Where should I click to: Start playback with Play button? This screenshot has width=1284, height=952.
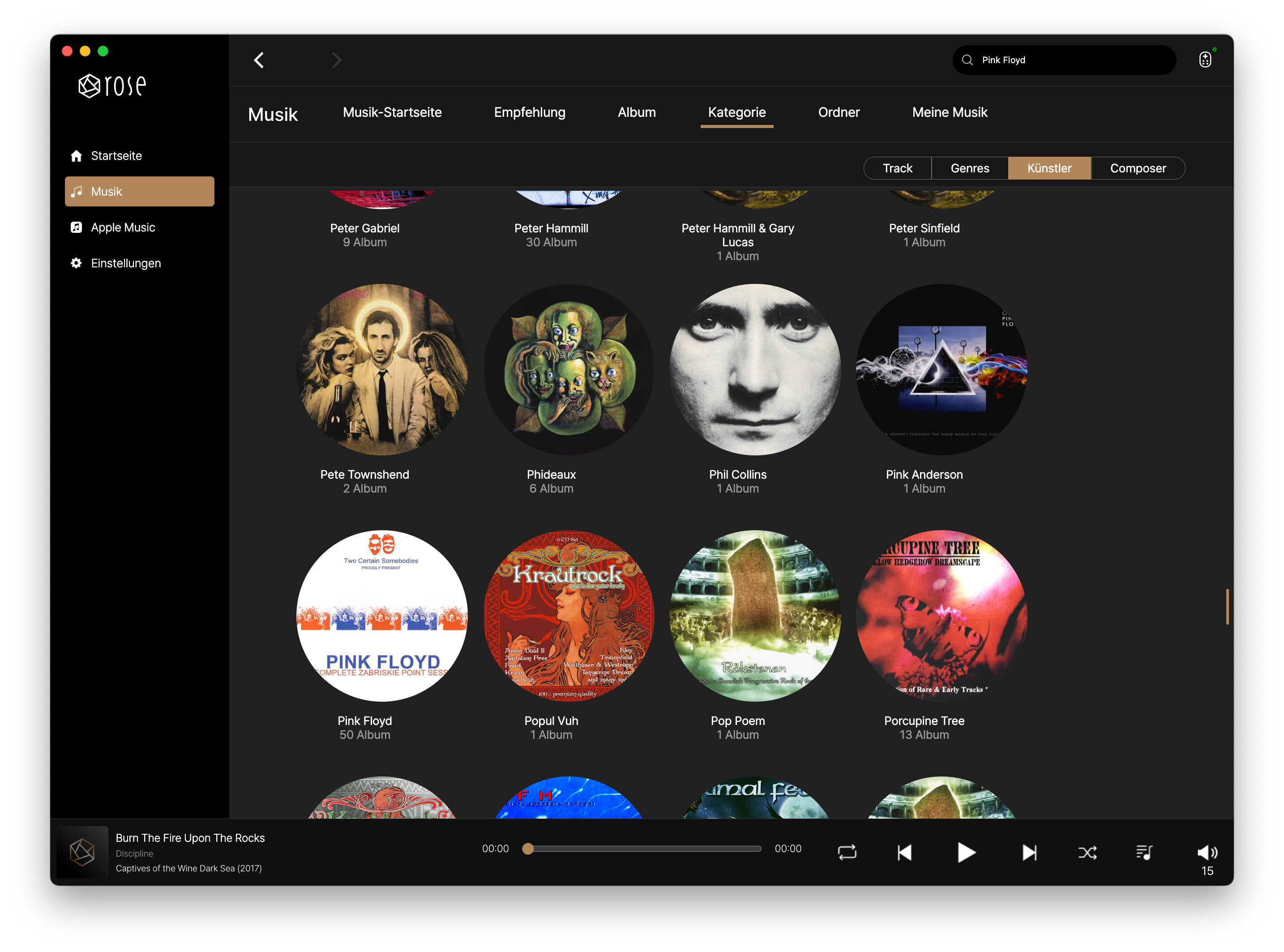(966, 852)
